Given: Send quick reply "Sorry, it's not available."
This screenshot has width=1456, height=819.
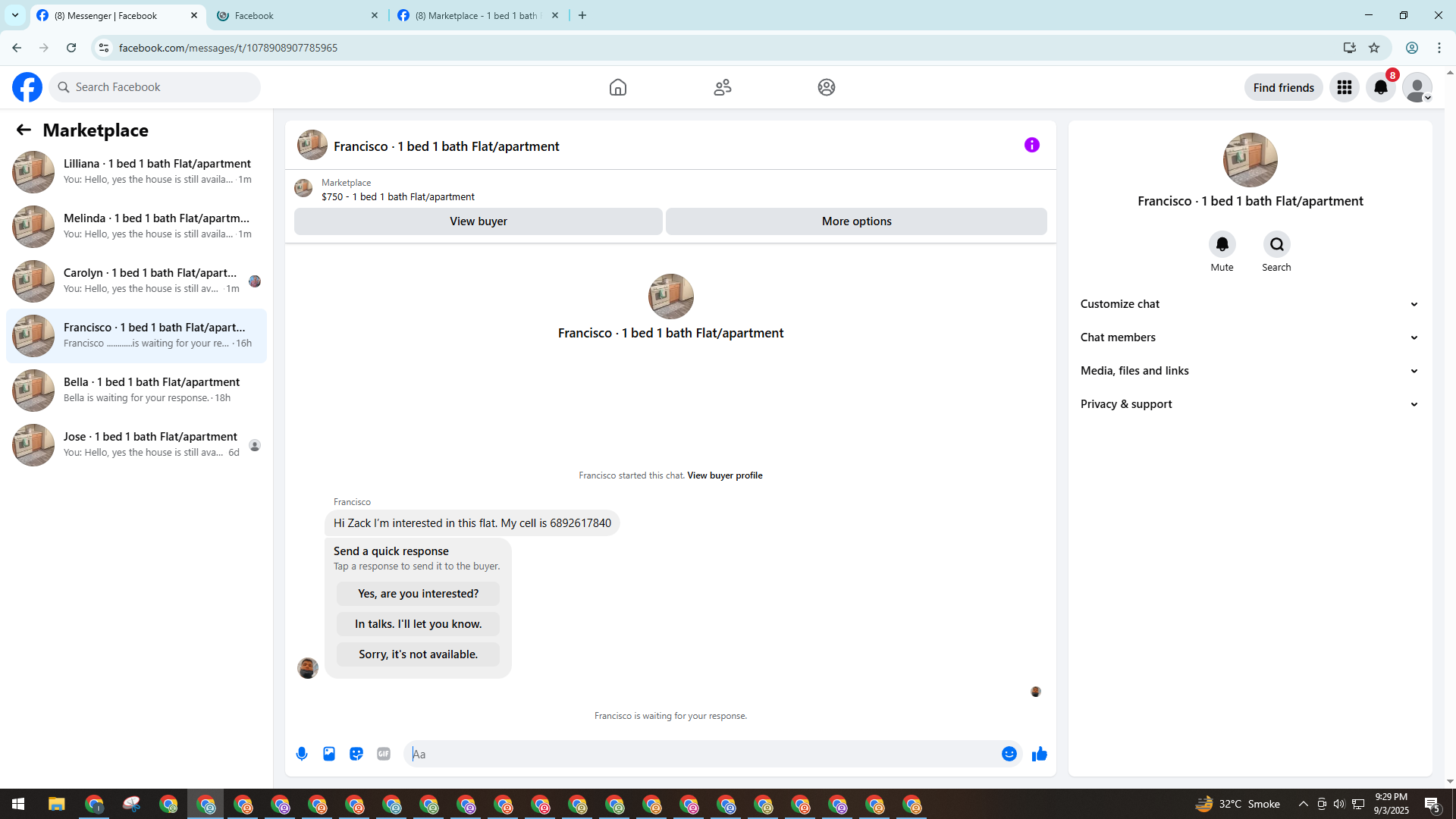Looking at the screenshot, I should point(419,654).
